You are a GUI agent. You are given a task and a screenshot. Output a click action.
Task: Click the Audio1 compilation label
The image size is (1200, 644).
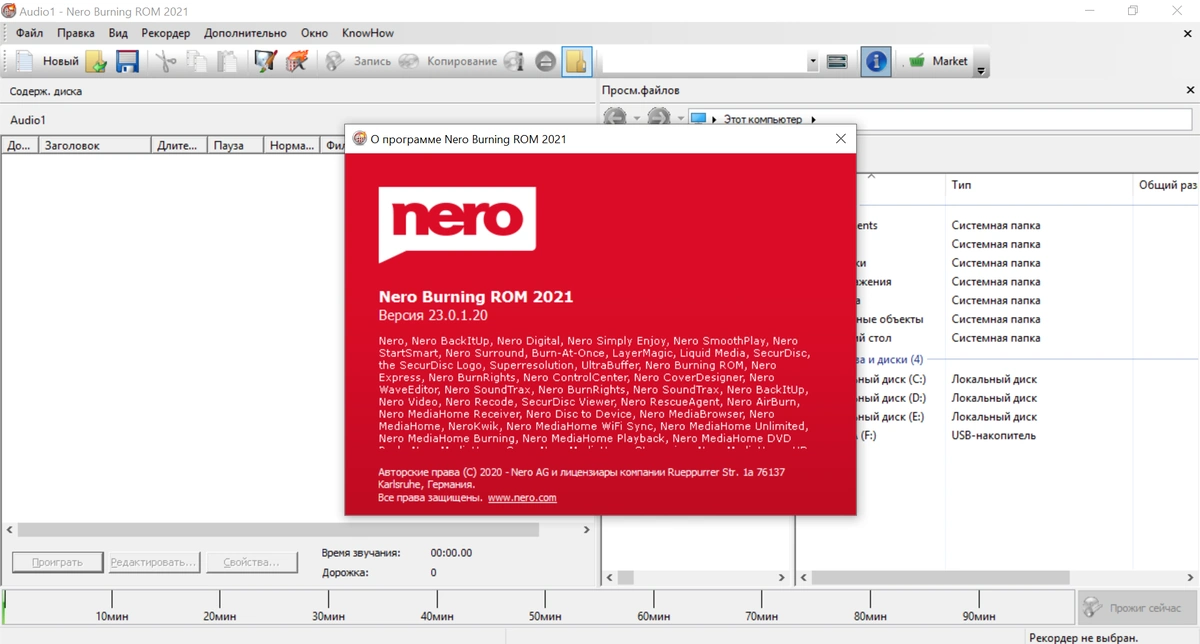tap(28, 120)
